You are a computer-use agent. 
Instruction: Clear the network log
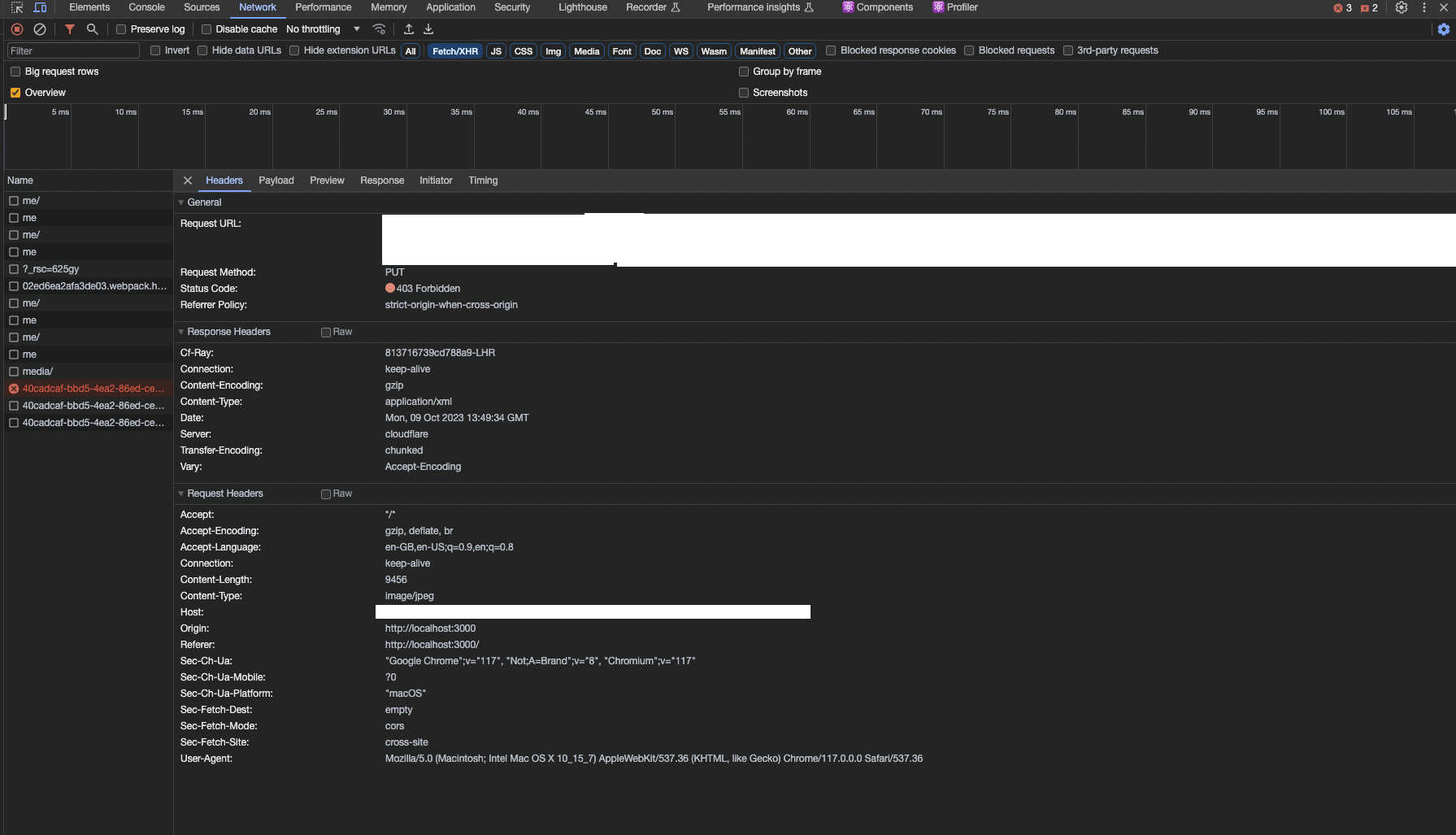coord(40,28)
